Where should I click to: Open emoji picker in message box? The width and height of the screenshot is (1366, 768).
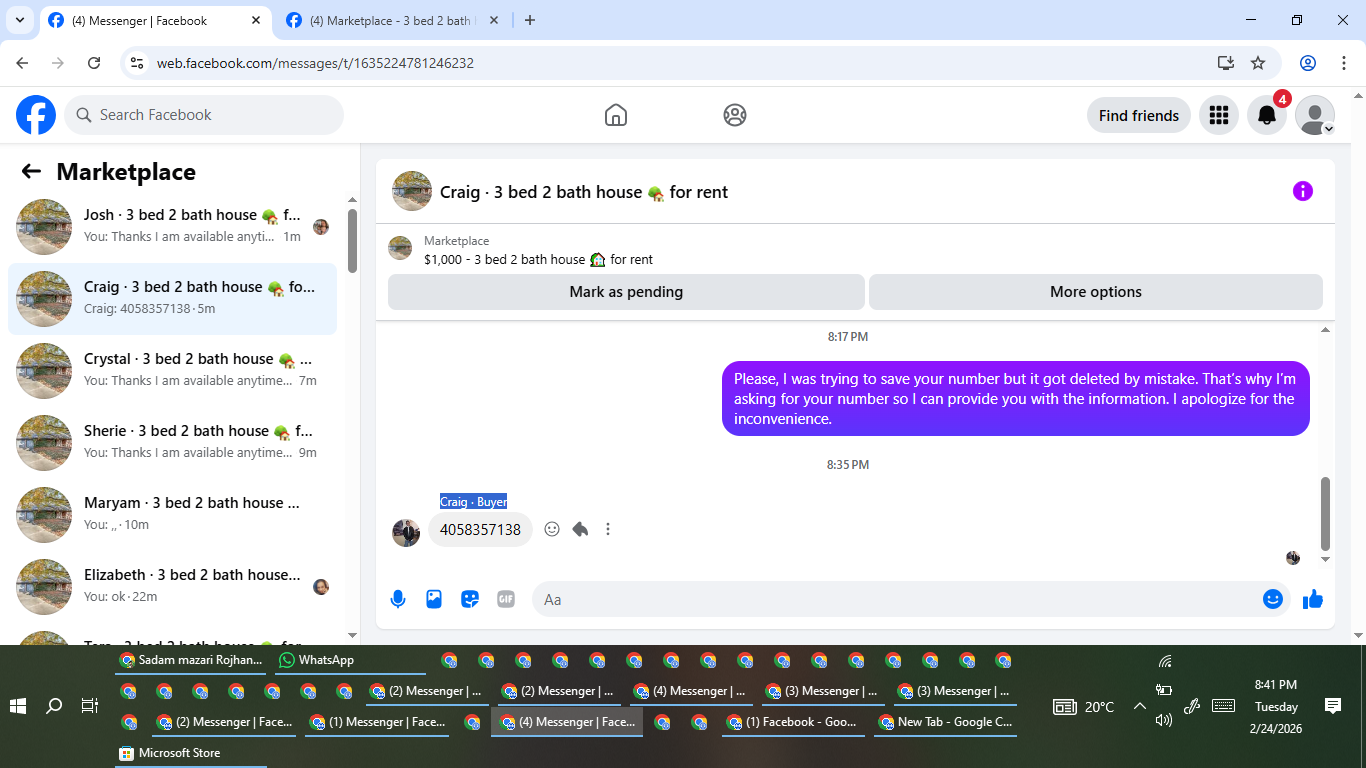[x=1273, y=599]
